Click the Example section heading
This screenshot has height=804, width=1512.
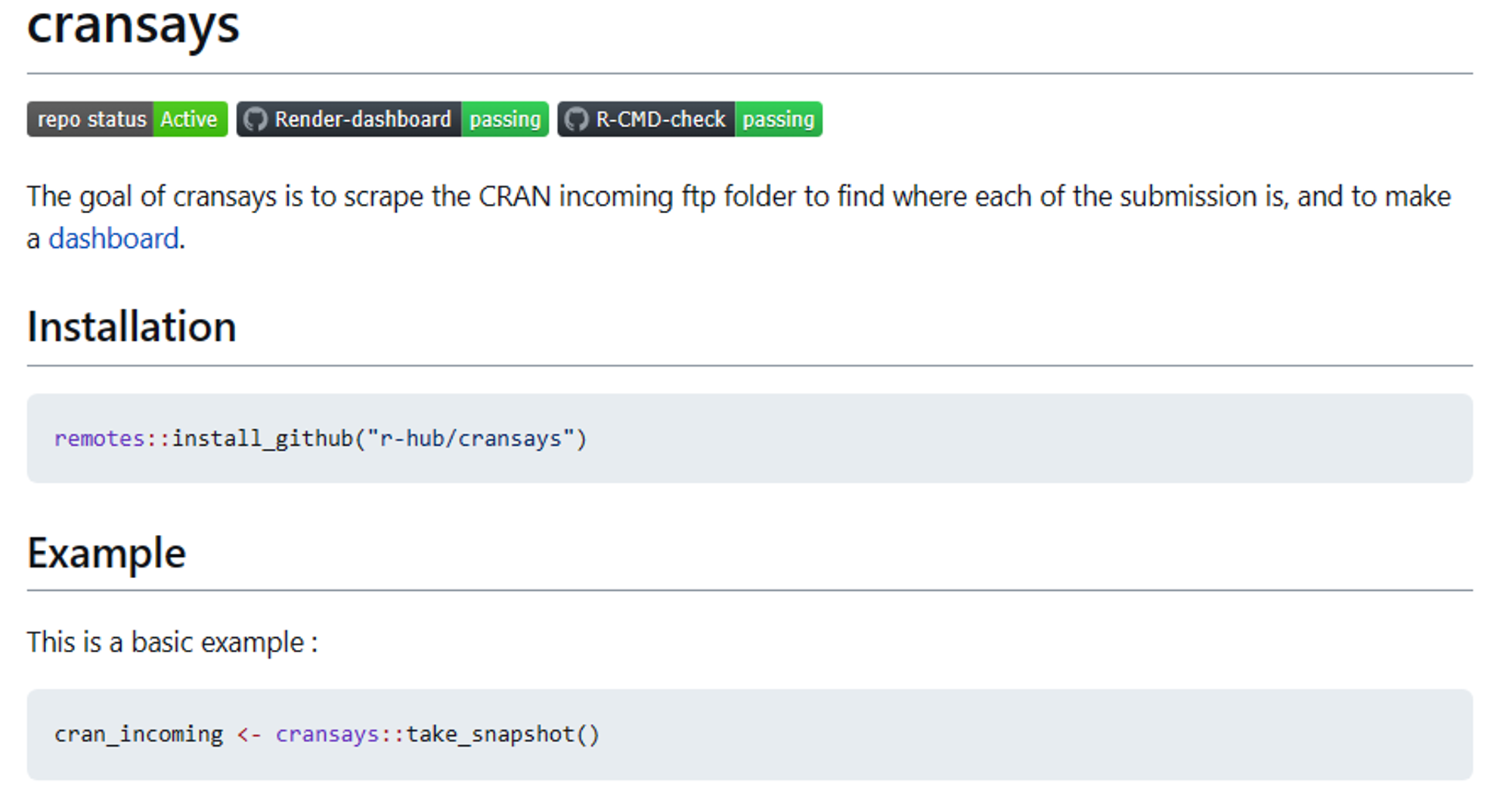pyautogui.click(x=107, y=553)
